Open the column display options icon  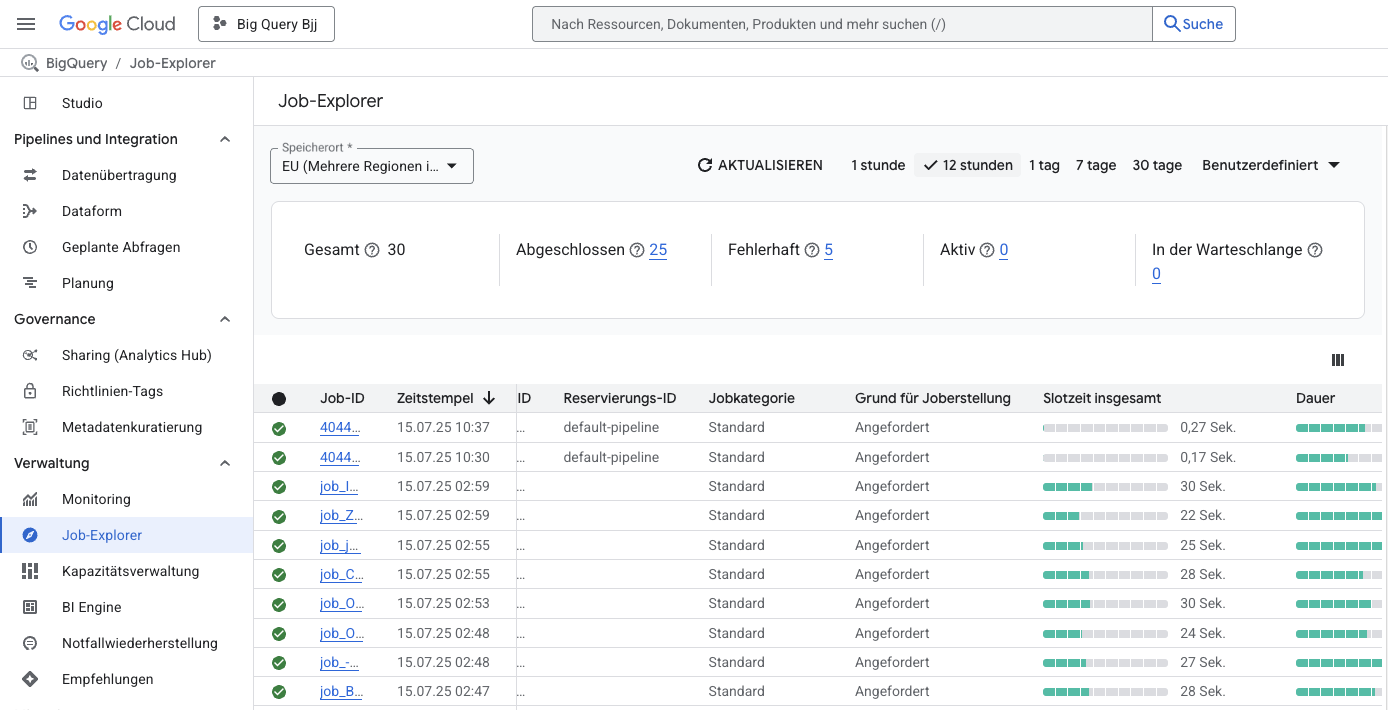click(x=1338, y=360)
